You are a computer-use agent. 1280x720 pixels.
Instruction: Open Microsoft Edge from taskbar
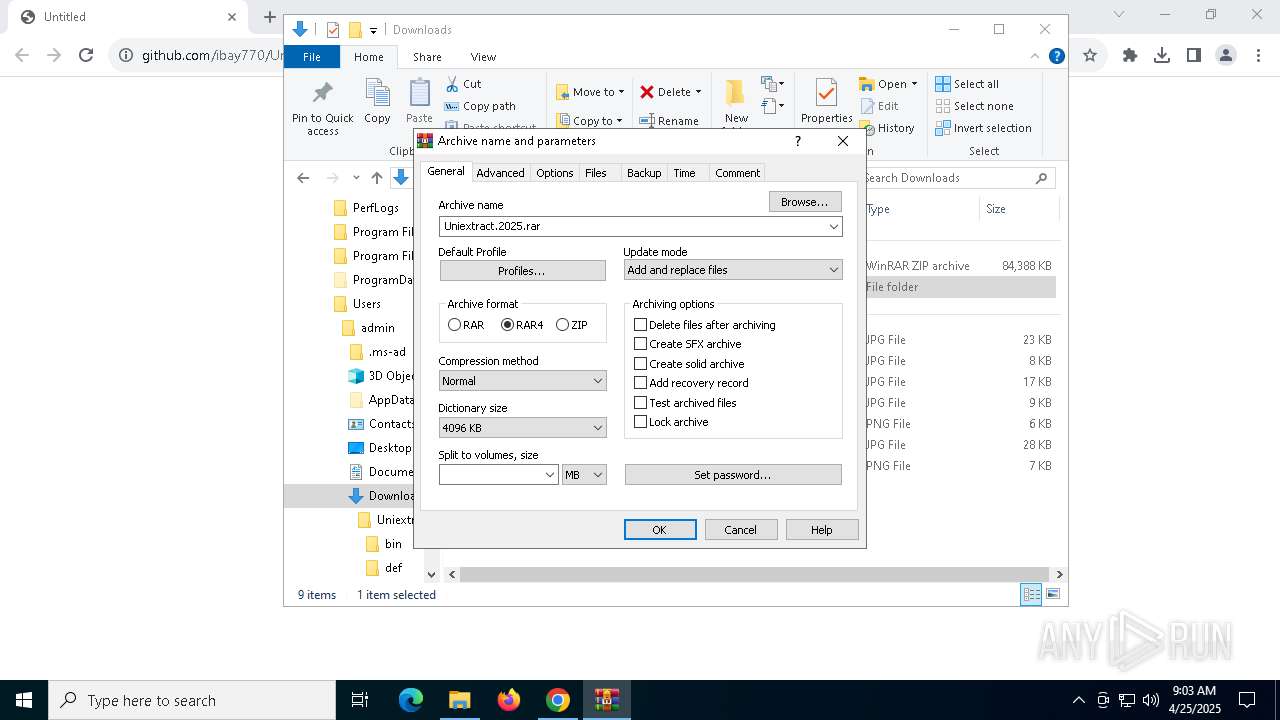411,700
